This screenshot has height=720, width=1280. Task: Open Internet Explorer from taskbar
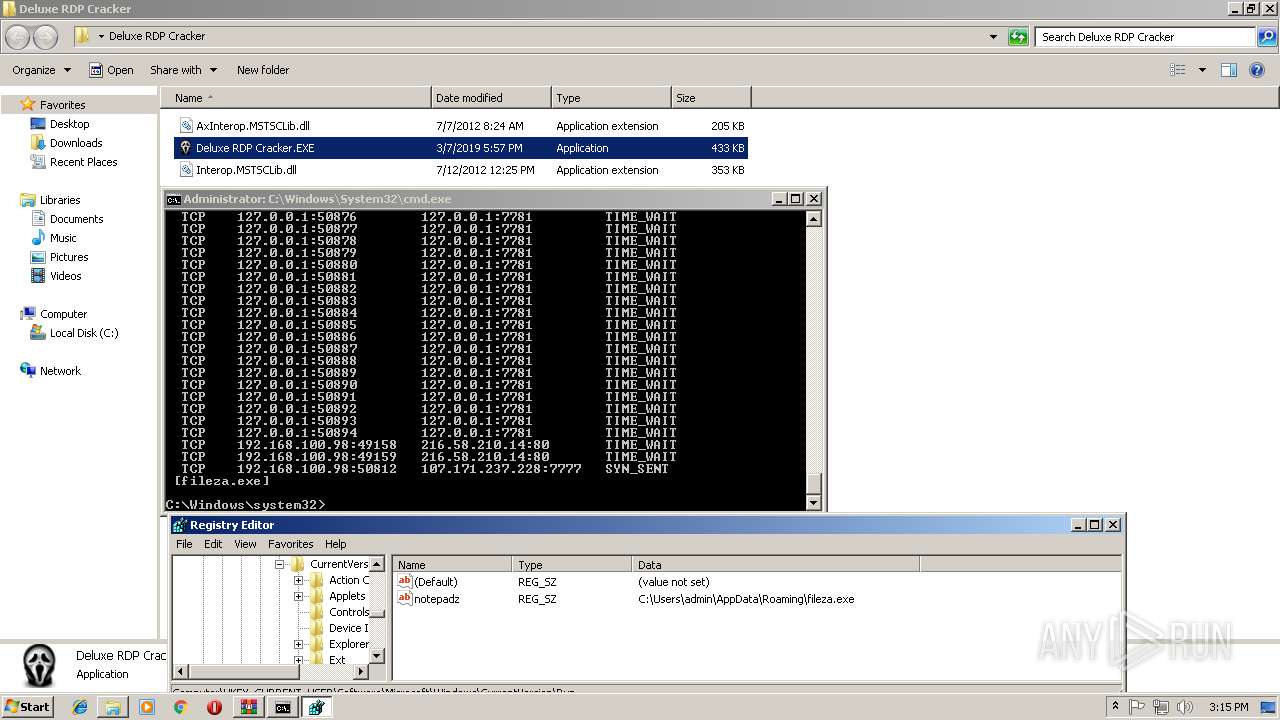tap(80, 707)
